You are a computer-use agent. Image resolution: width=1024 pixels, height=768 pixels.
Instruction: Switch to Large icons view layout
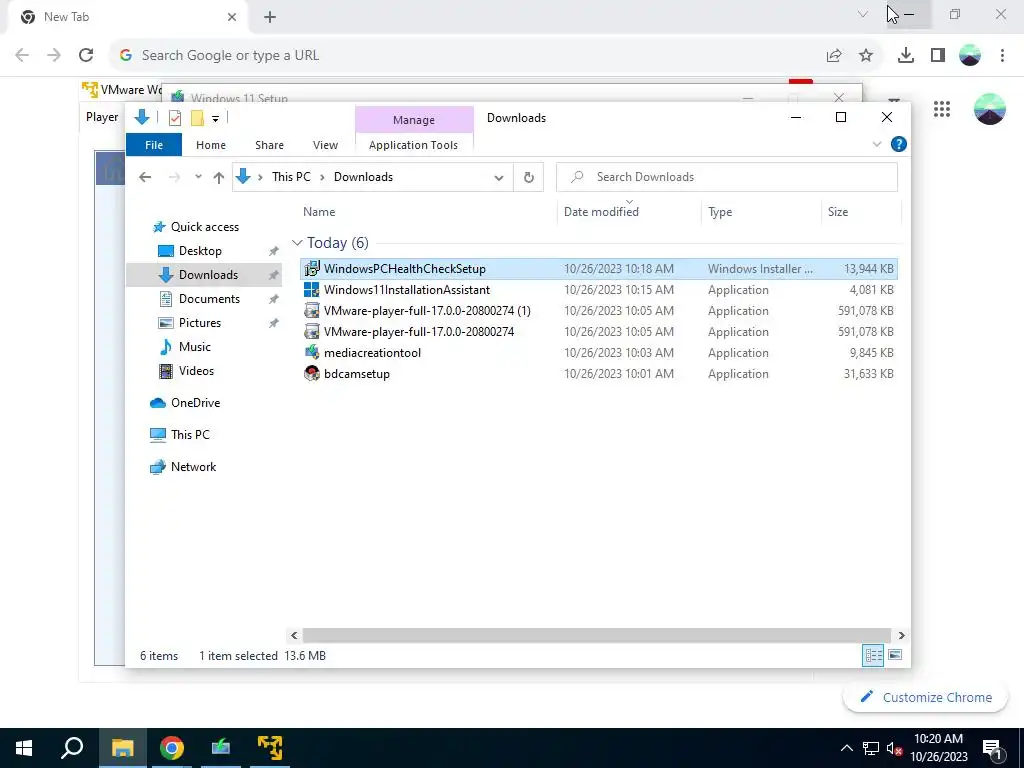(895, 655)
